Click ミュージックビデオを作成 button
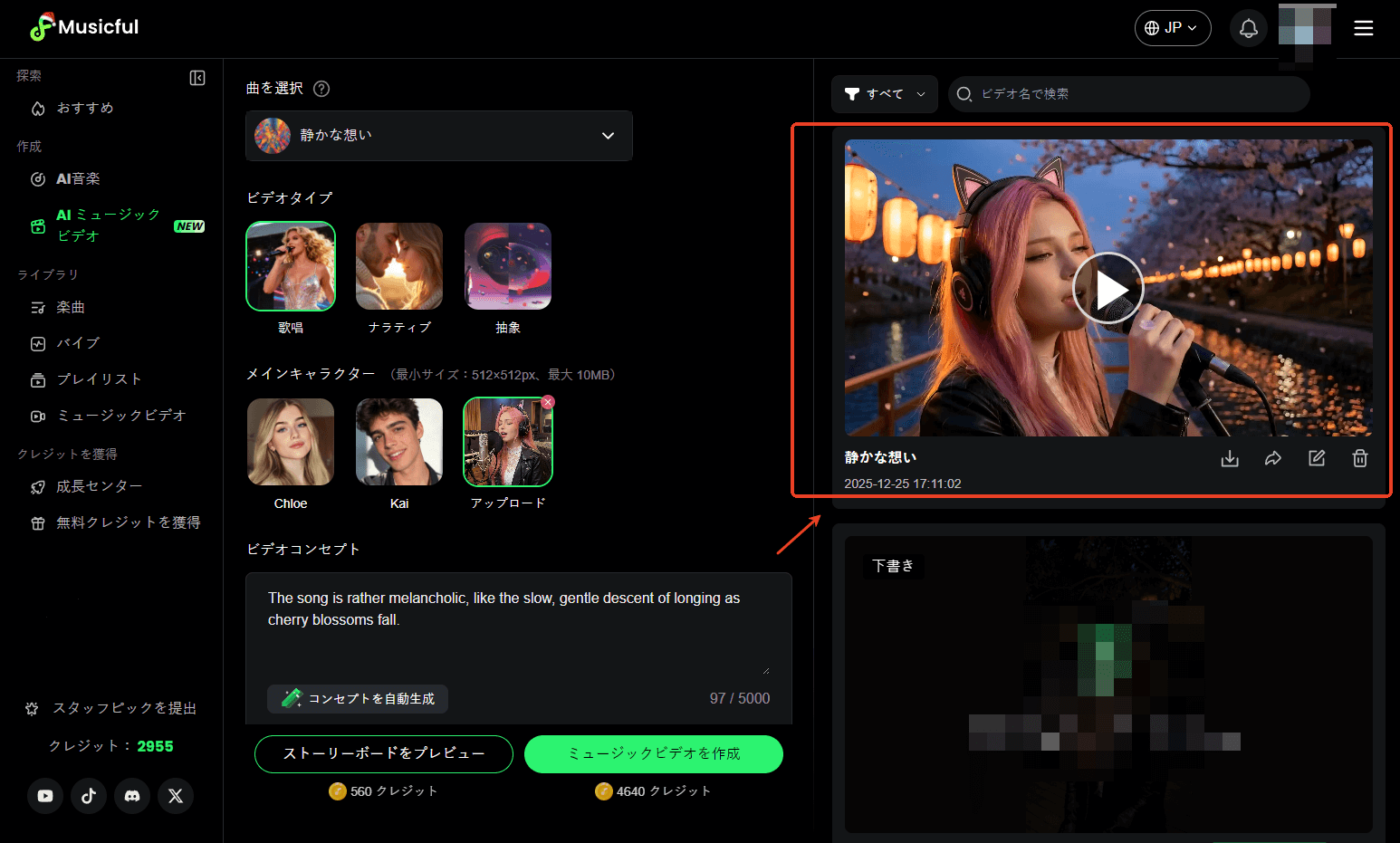1400x843 pixels. tap(653, 754)
